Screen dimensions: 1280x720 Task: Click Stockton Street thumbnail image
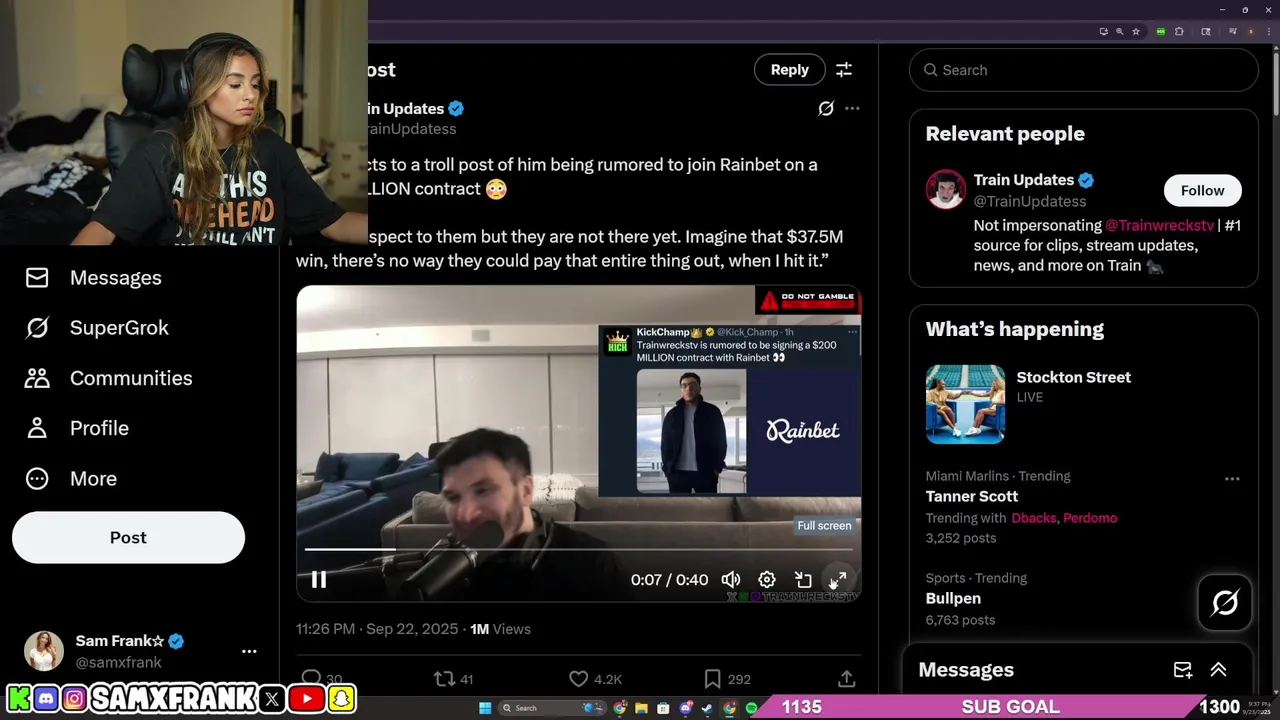[965, 403]
